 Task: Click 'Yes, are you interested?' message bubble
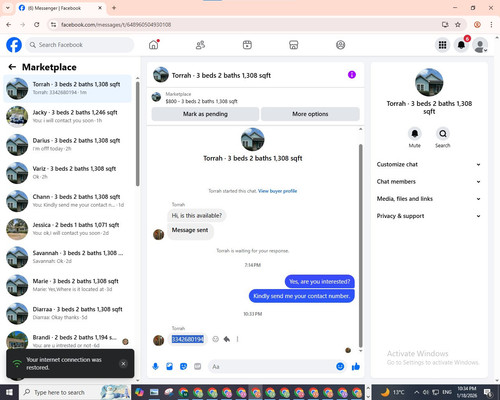(x=320, y=282)
